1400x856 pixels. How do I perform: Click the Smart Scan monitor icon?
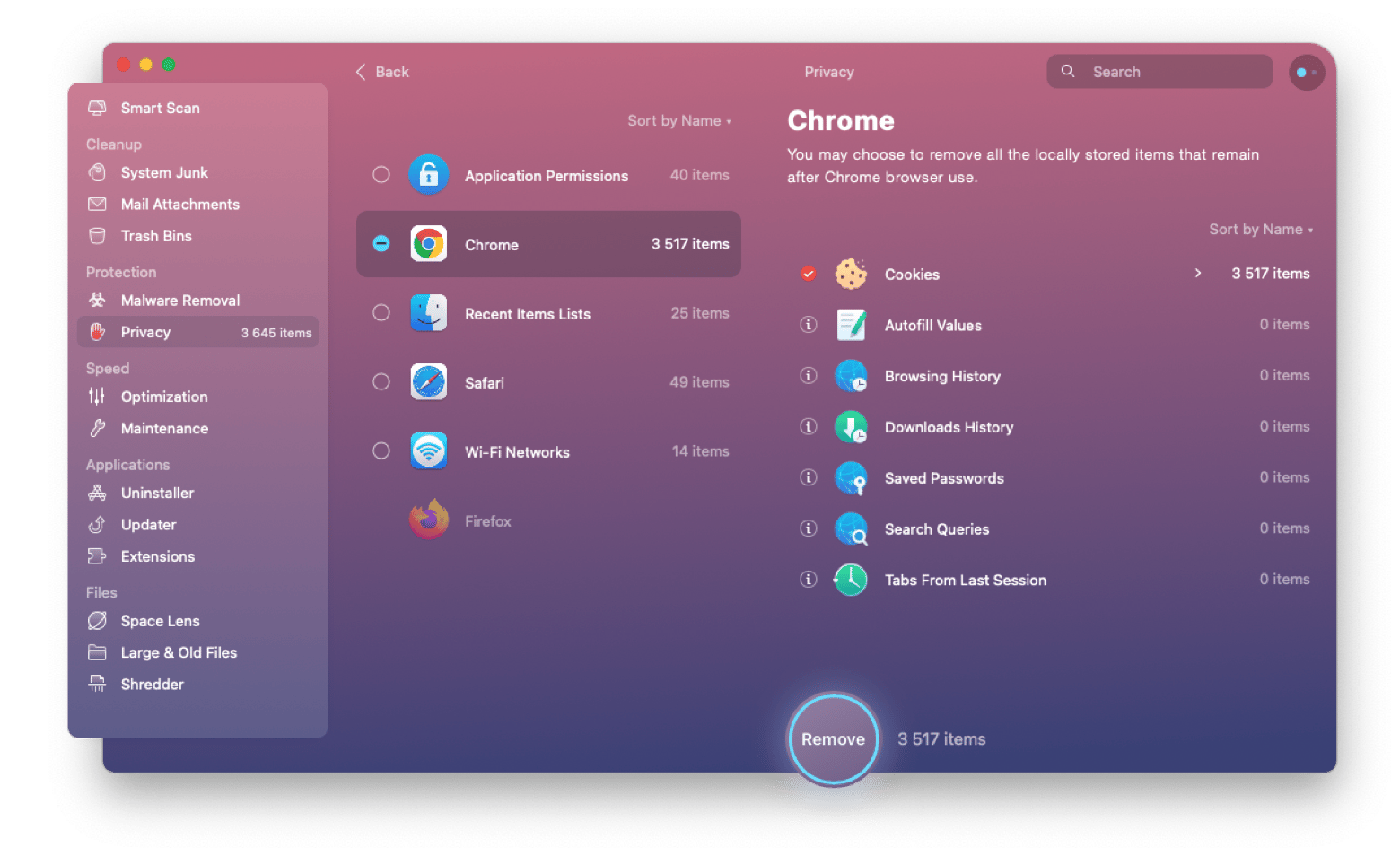click(97, 108)
